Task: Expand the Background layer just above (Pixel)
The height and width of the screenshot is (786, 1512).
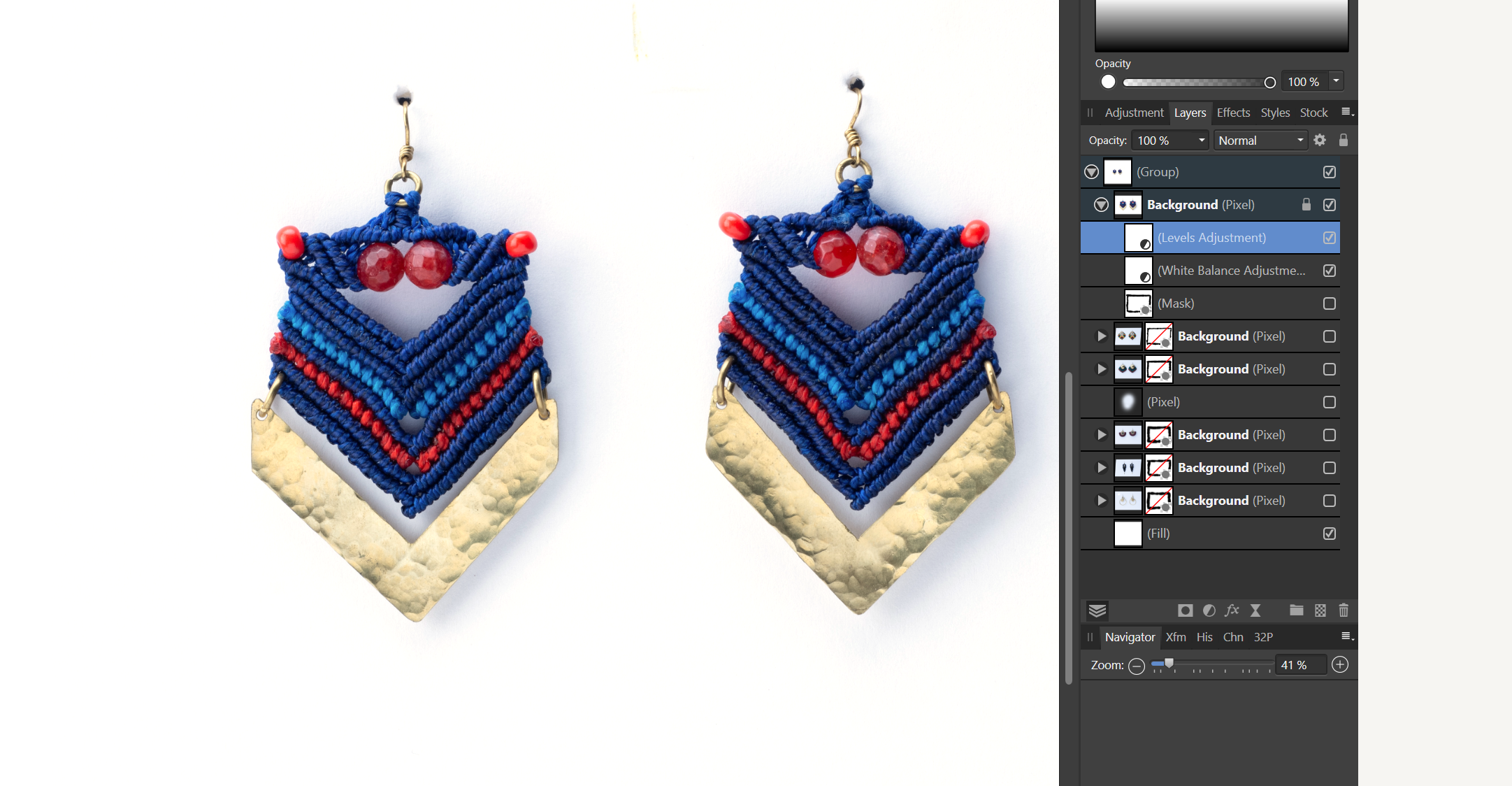Action: pyautogui.click(x=1102, y=369)
